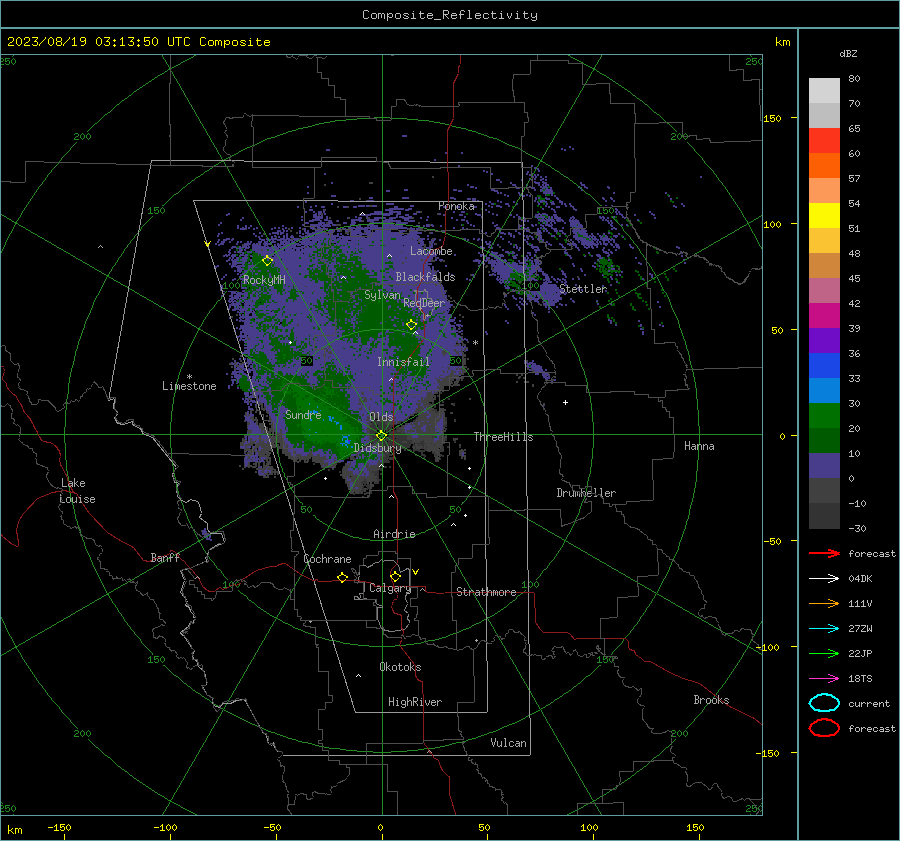Pick the orange 60-57 dBZ swatch
This screenshot has width=900, height=841.
tap(824, 166)
